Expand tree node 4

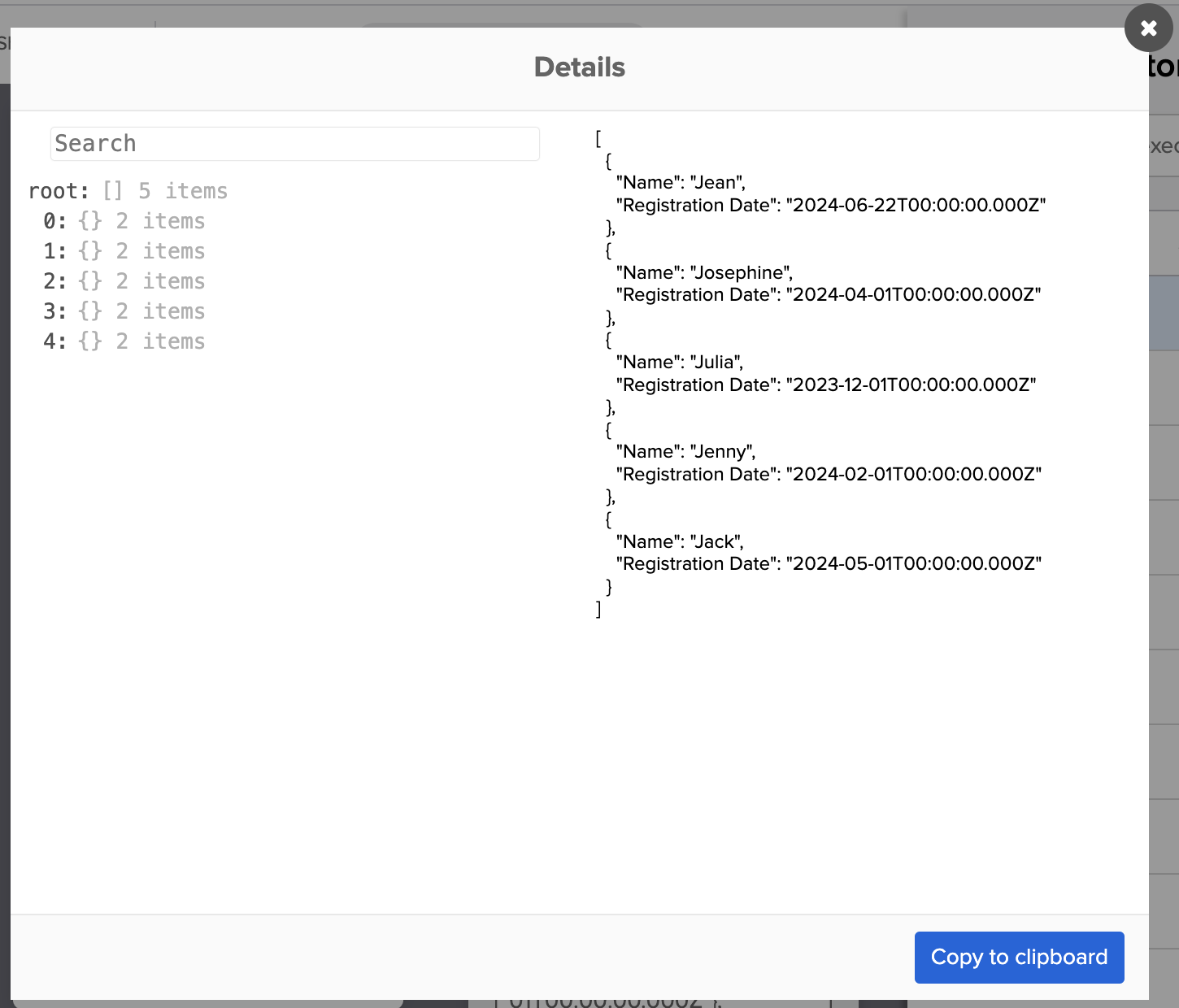(x=54, y=341)
